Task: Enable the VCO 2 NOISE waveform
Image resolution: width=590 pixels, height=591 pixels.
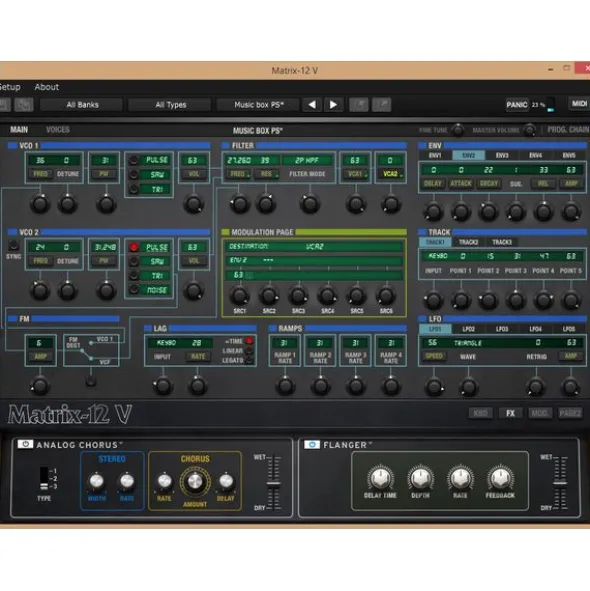Action: point(133,289)
